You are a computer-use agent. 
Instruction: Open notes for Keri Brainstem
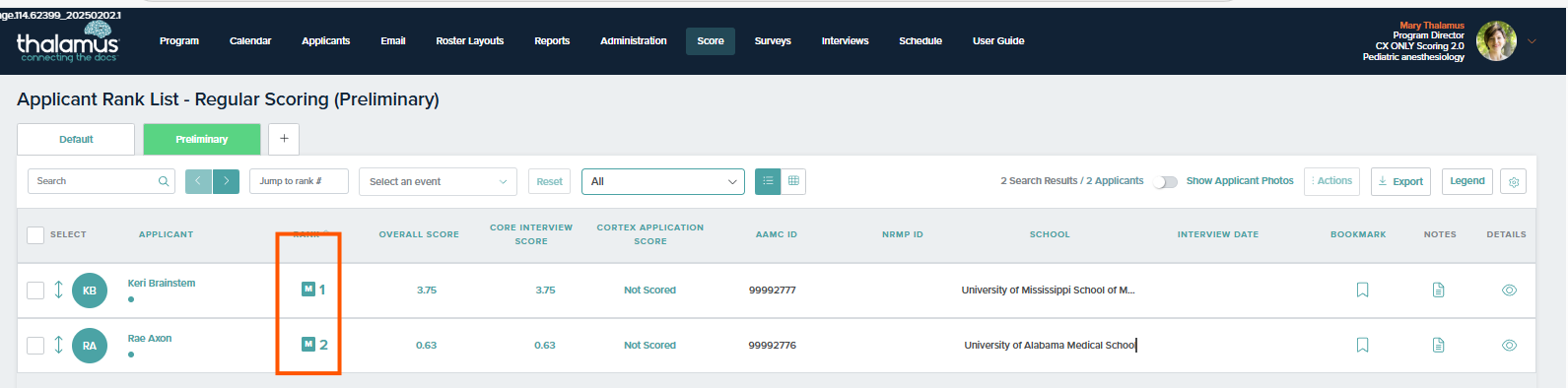pyautogui.click(x=1439, y=291)
